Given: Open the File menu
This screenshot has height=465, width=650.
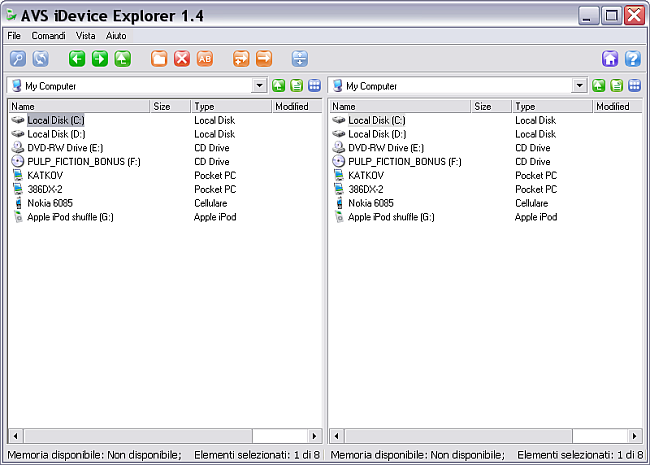Looking at the screenshot, I should (14, 36).
